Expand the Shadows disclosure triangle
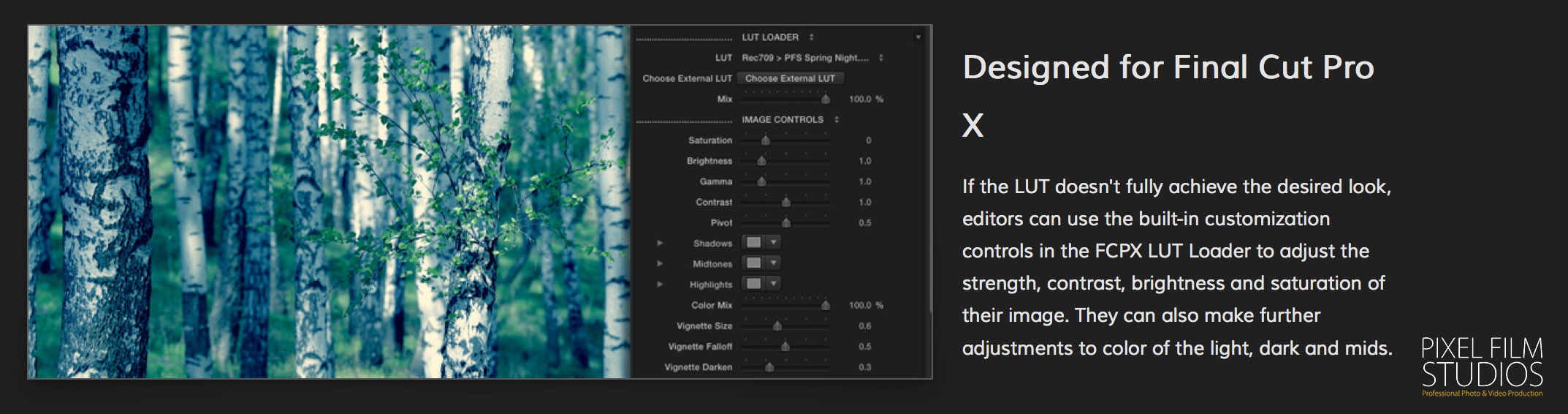1568x414 pixels. tap(660, 243)
